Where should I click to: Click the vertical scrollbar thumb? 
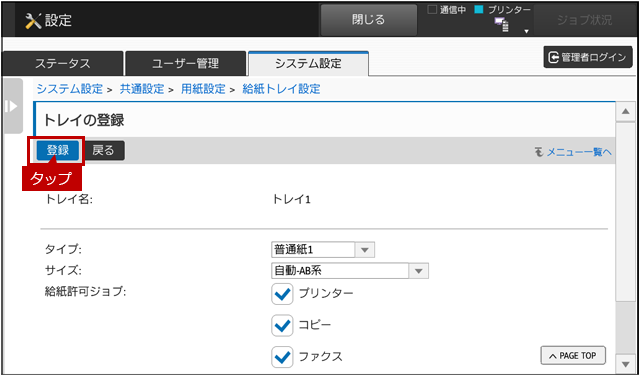pyautogui.click(x=625, y=212)
